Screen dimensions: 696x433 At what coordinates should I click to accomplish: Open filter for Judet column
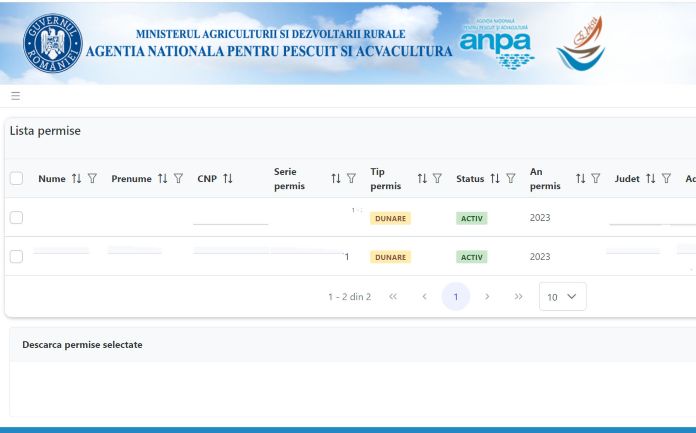[x=666, y=179]
